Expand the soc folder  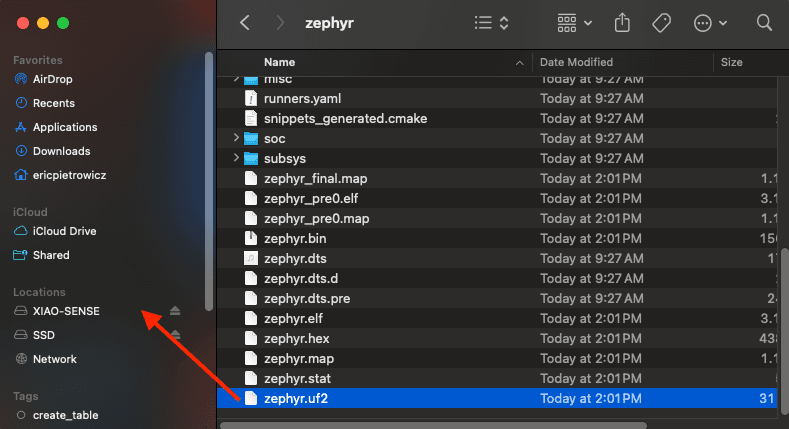click(x=237, y=138)
